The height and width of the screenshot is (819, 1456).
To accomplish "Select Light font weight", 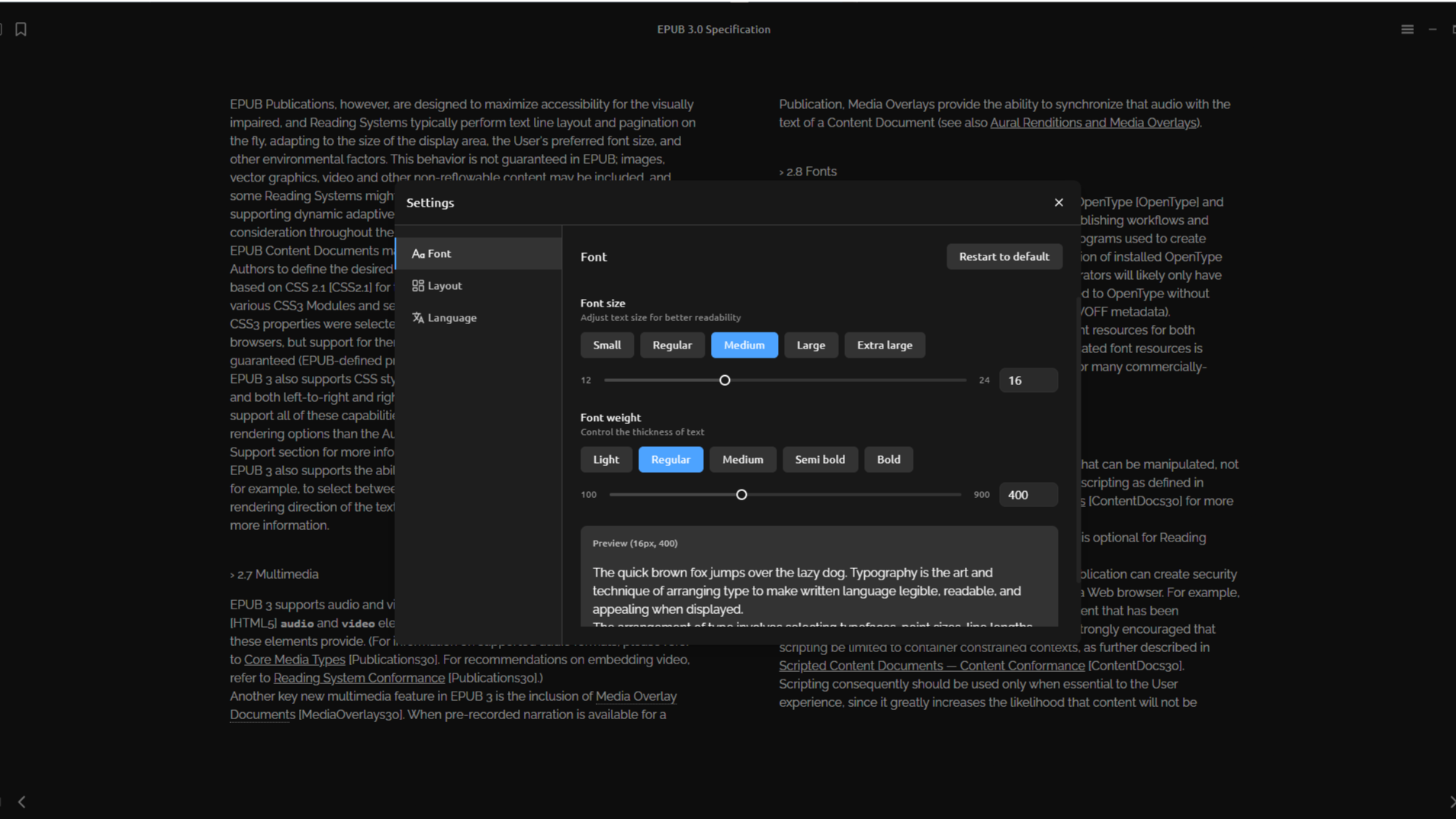I will (x=606, y=459).
